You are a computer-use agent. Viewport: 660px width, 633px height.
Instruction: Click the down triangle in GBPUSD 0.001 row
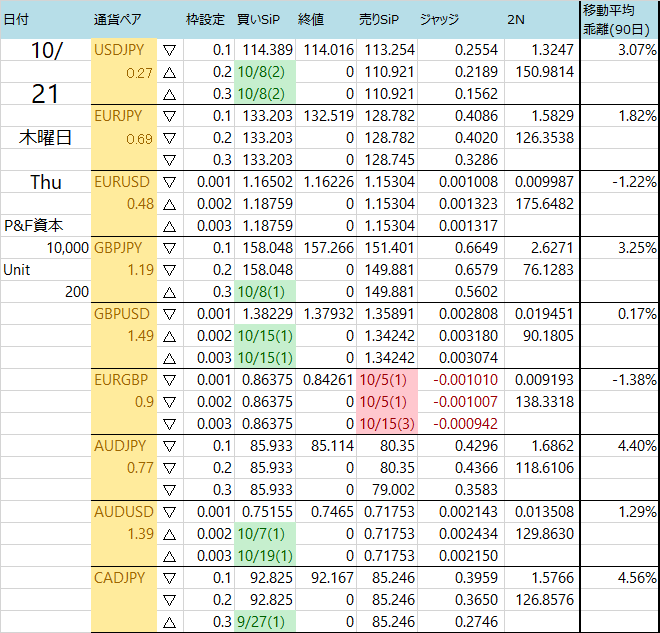170,314
